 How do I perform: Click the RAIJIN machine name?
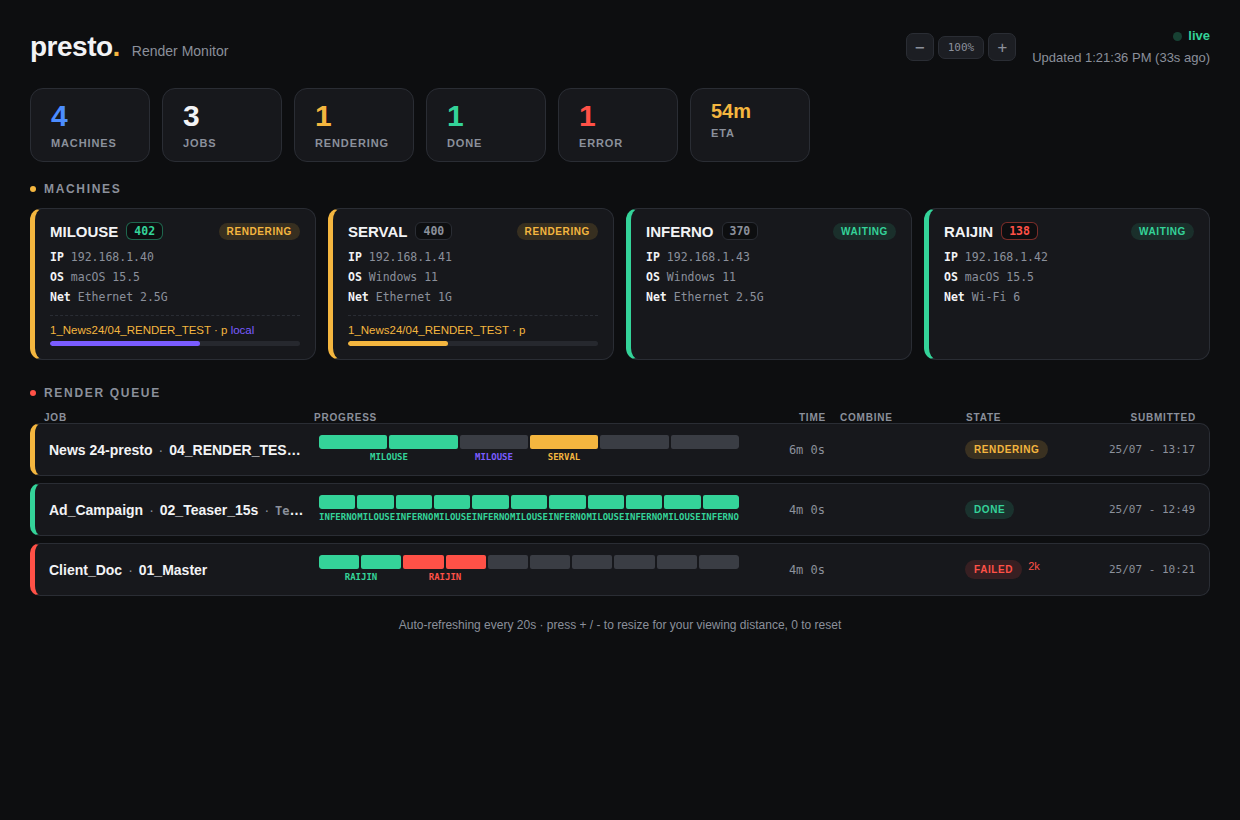pos(968,231)
